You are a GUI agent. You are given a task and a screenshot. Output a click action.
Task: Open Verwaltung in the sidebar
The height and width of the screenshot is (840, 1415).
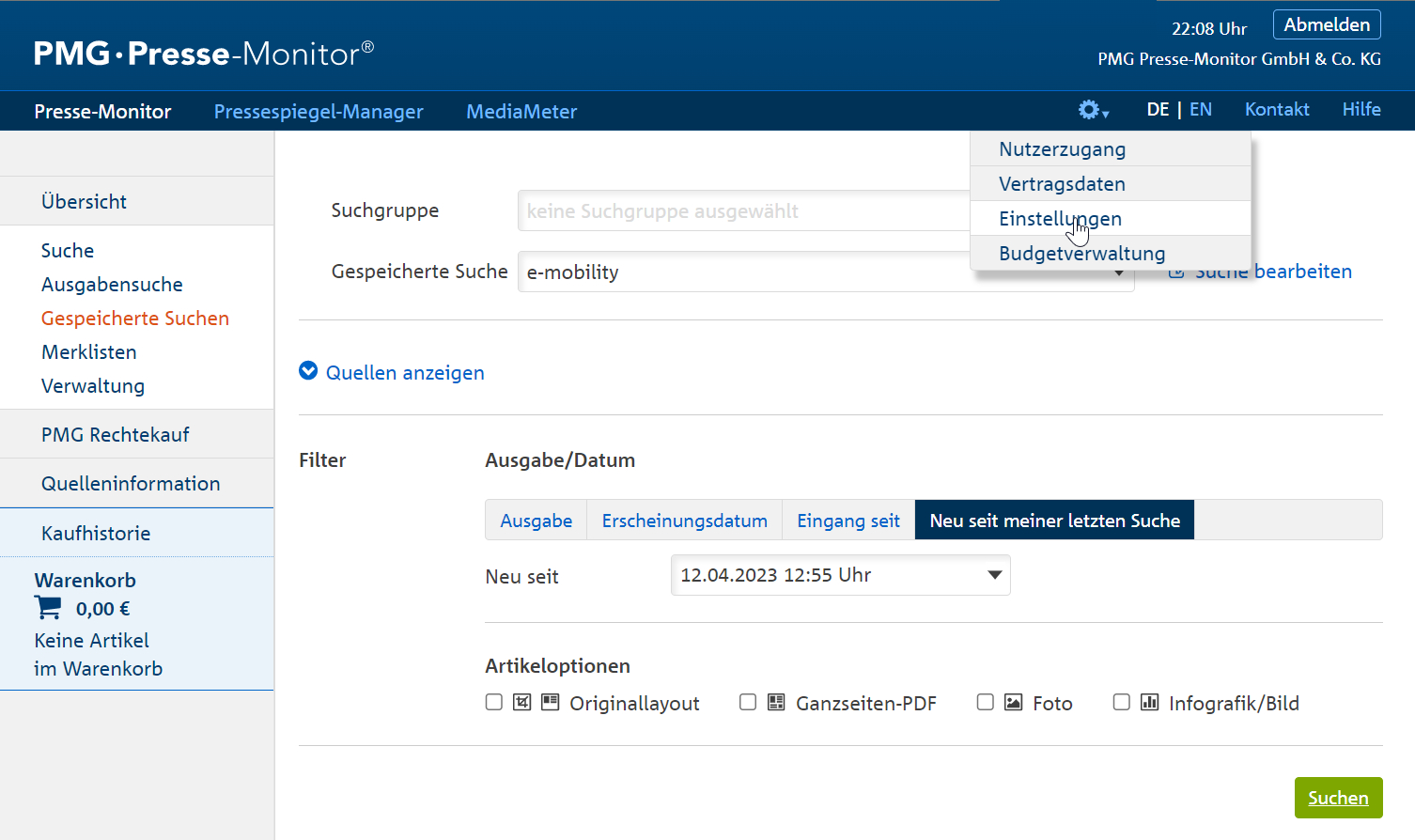(x=93, y=385)
